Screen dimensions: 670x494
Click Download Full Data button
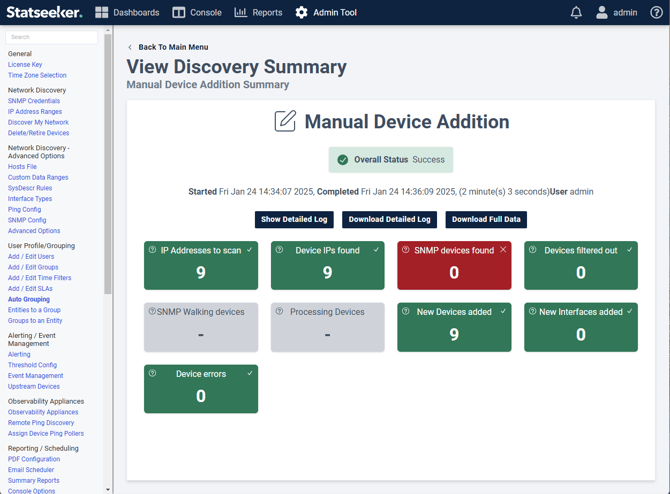pyautogui.click(x=486, y=219)
